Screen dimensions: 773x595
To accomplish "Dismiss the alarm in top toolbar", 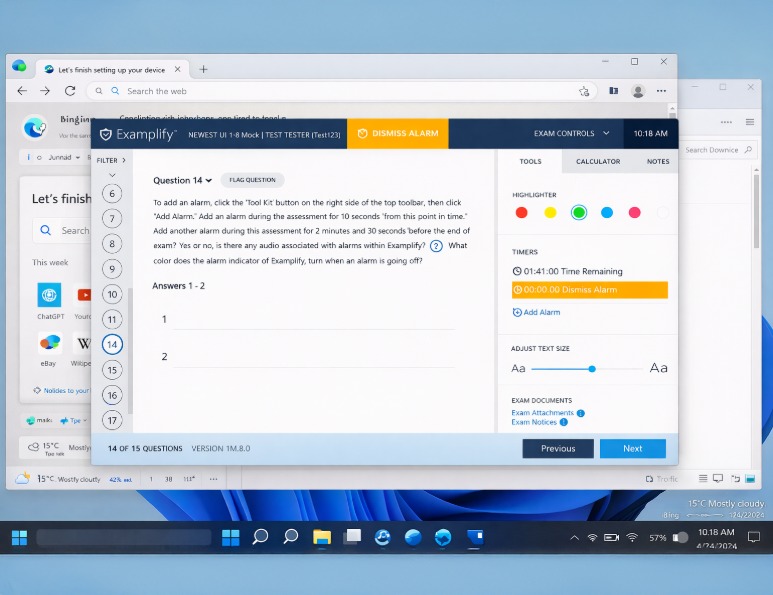I will pos(397,134).
